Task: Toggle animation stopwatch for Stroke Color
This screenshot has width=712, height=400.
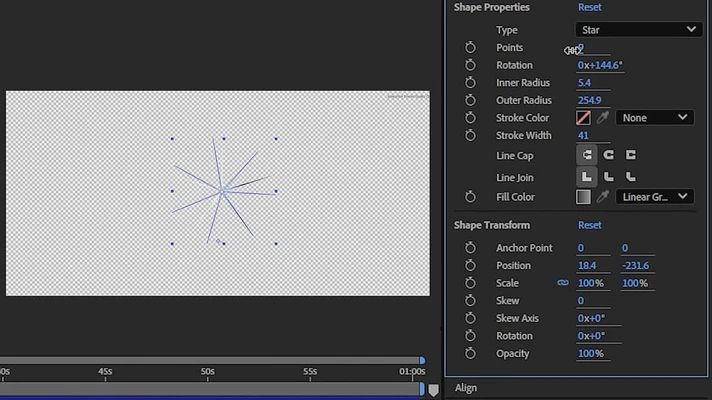Action: pos(470,118)
